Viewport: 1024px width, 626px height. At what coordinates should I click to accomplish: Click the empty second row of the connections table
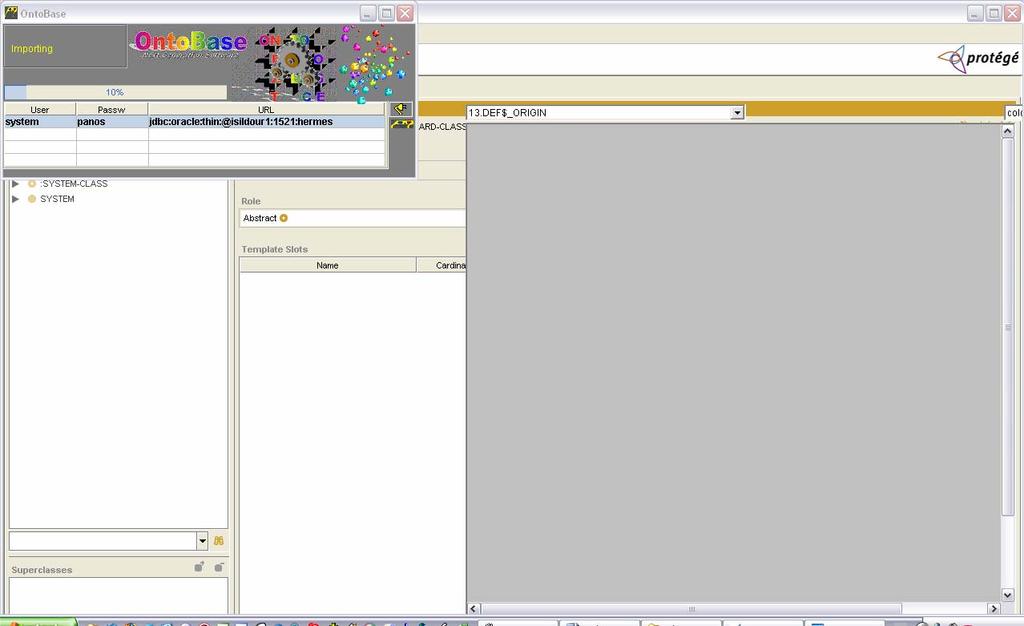tap(195, 134)
